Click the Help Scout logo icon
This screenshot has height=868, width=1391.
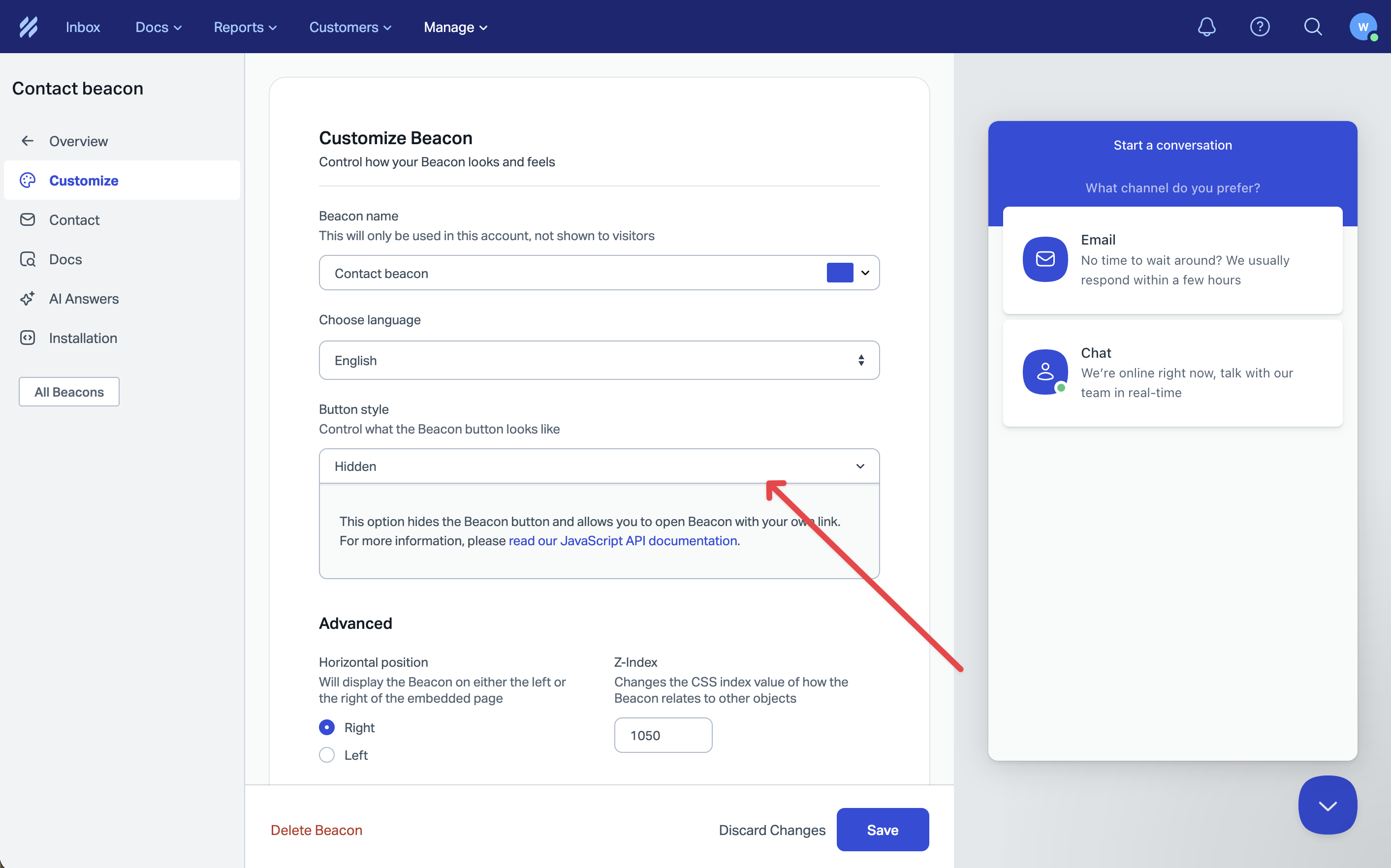click(28, 27)
